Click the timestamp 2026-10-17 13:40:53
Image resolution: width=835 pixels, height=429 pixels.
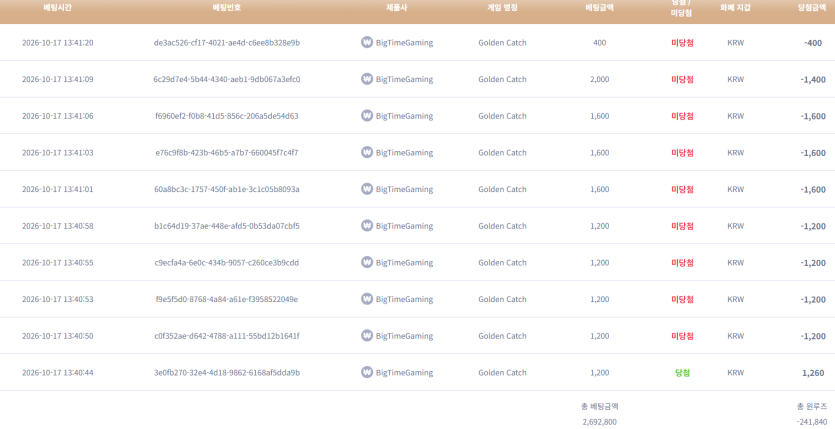pyautogui.click(x=58, y=299)
